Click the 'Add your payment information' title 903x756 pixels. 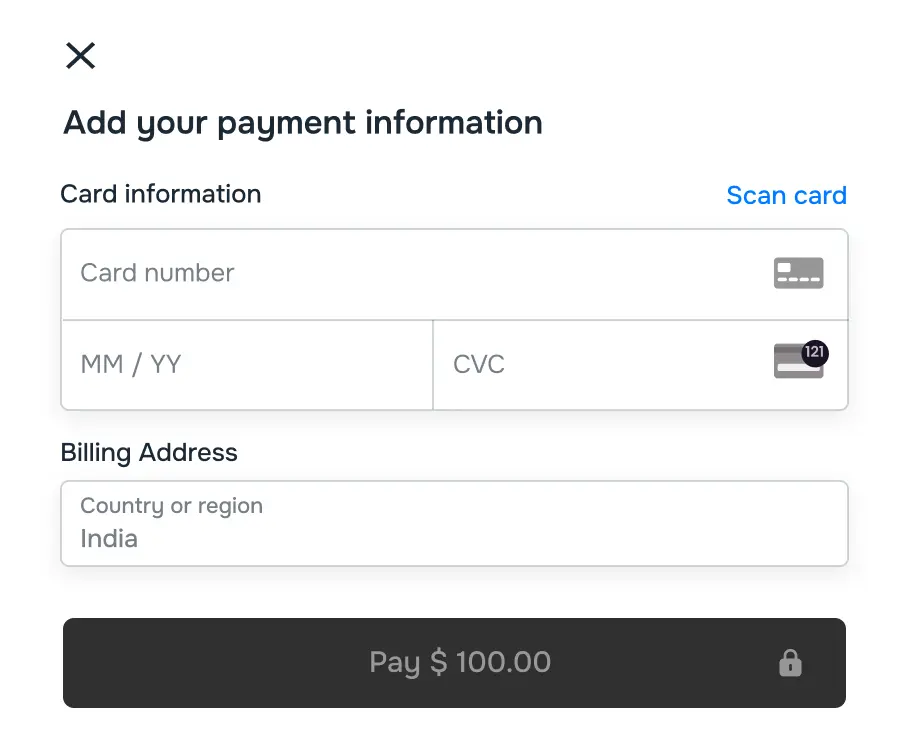302,122
